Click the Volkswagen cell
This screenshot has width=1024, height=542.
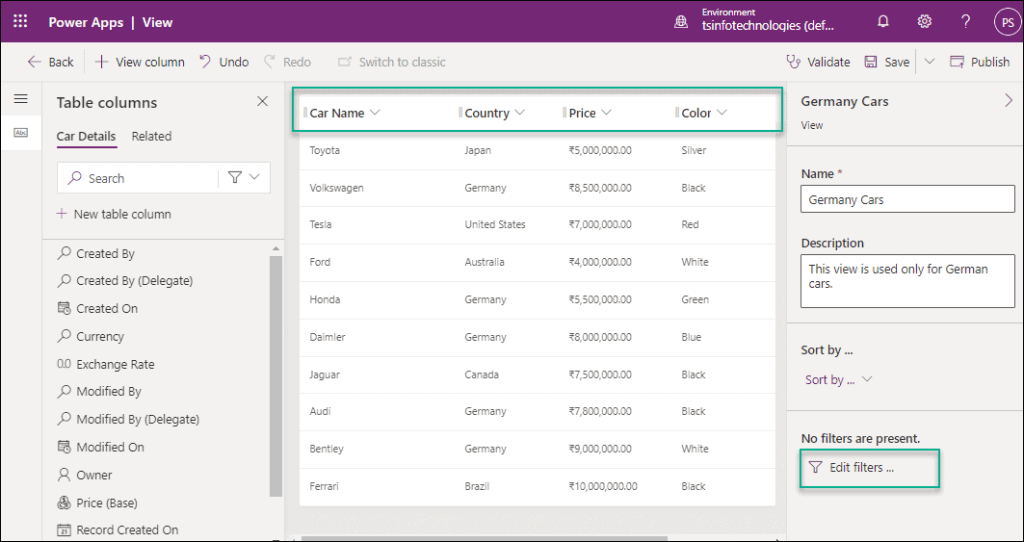(336, 188)
